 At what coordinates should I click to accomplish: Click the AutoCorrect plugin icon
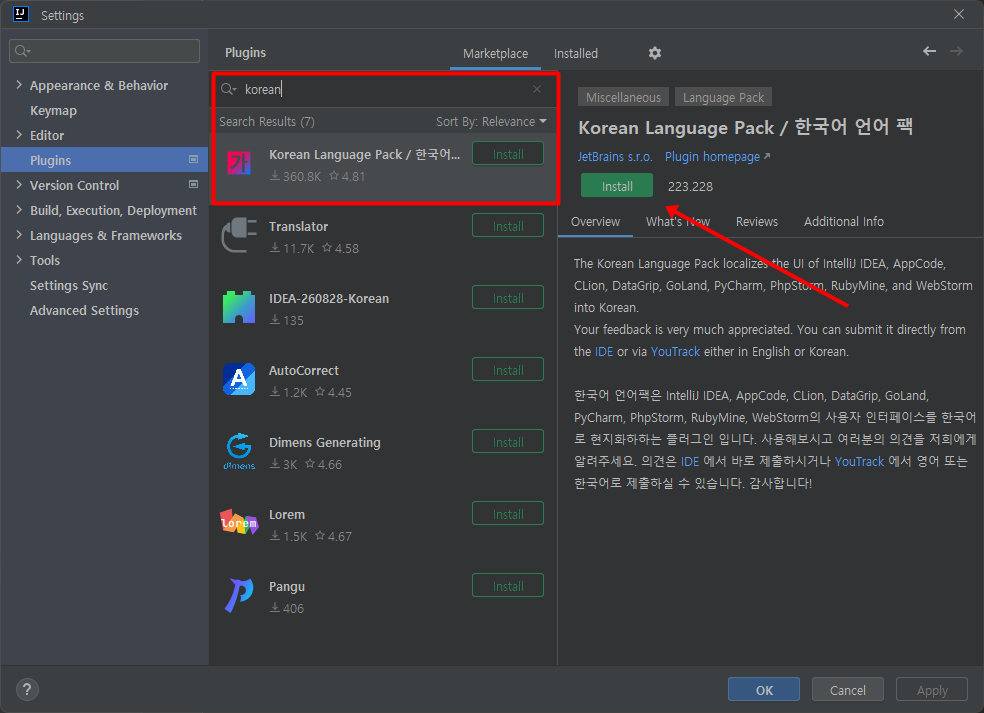pyautogui.click(x=239, y=379)
